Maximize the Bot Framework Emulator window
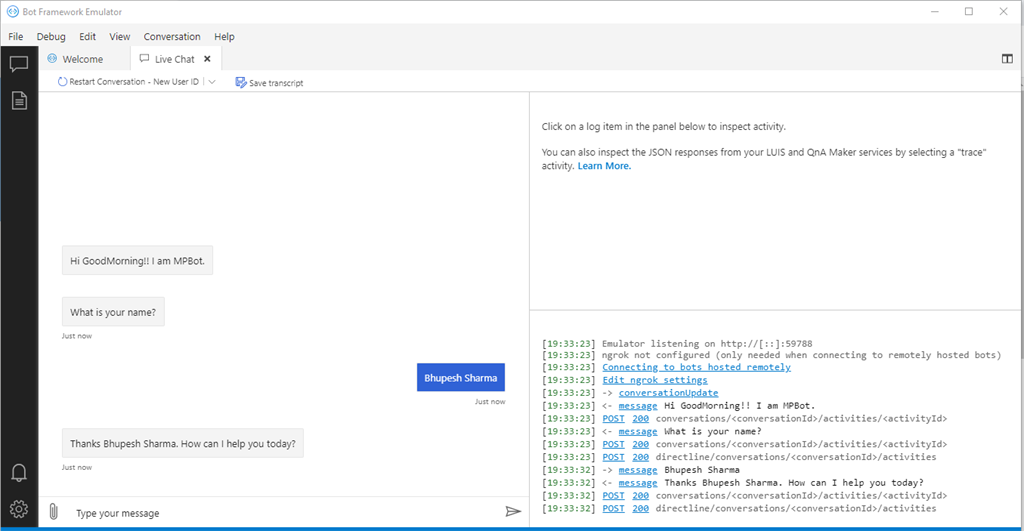The width and height of the screenshot is (1024, 531). (x=969, y=12)
